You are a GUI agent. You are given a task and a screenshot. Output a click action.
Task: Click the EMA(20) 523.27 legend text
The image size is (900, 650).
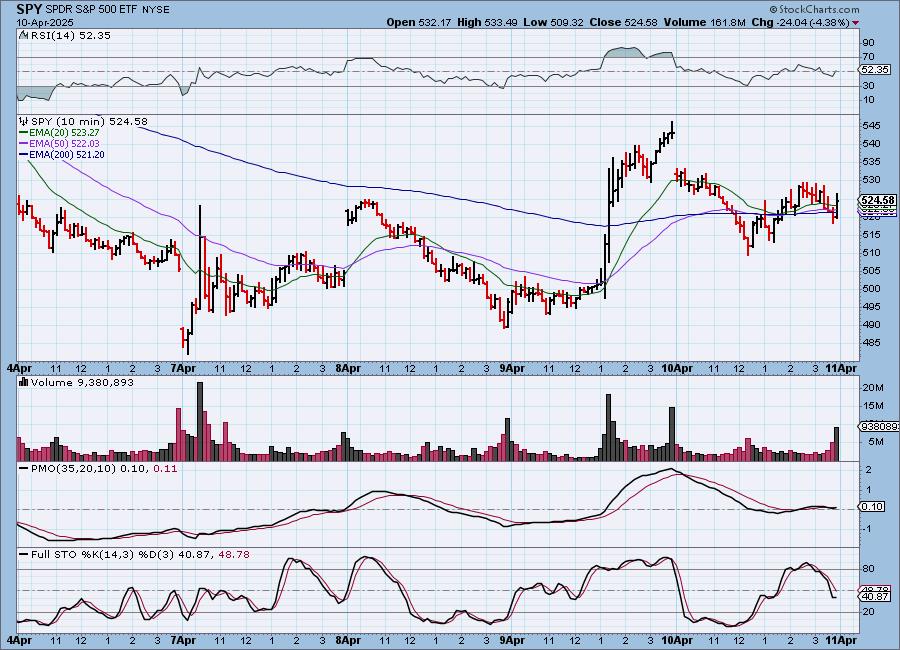tap(67, 133)
